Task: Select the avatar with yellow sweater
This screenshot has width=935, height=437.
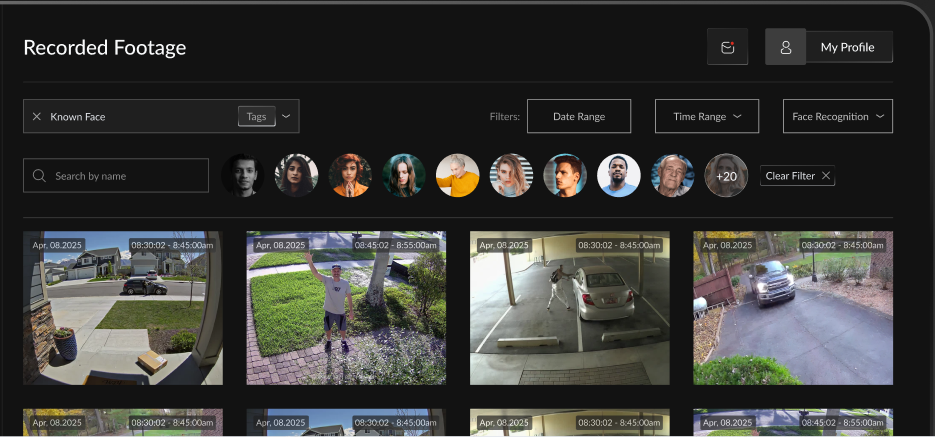Action: coord(458,175)
